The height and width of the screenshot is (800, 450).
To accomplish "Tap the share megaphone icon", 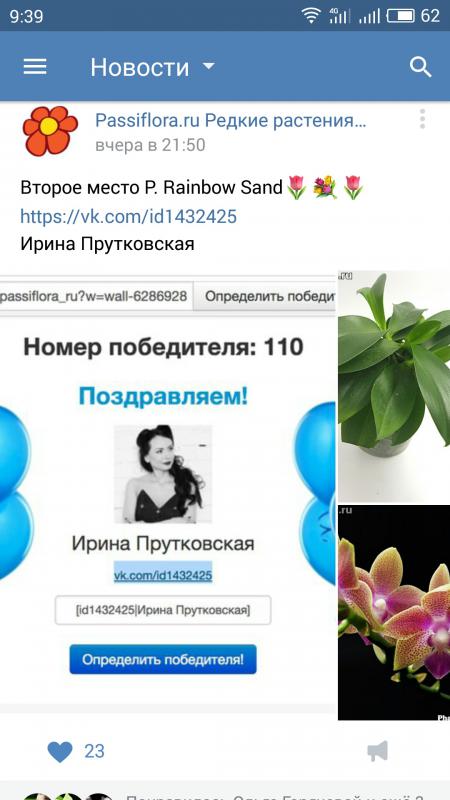I will coord(378,752).
